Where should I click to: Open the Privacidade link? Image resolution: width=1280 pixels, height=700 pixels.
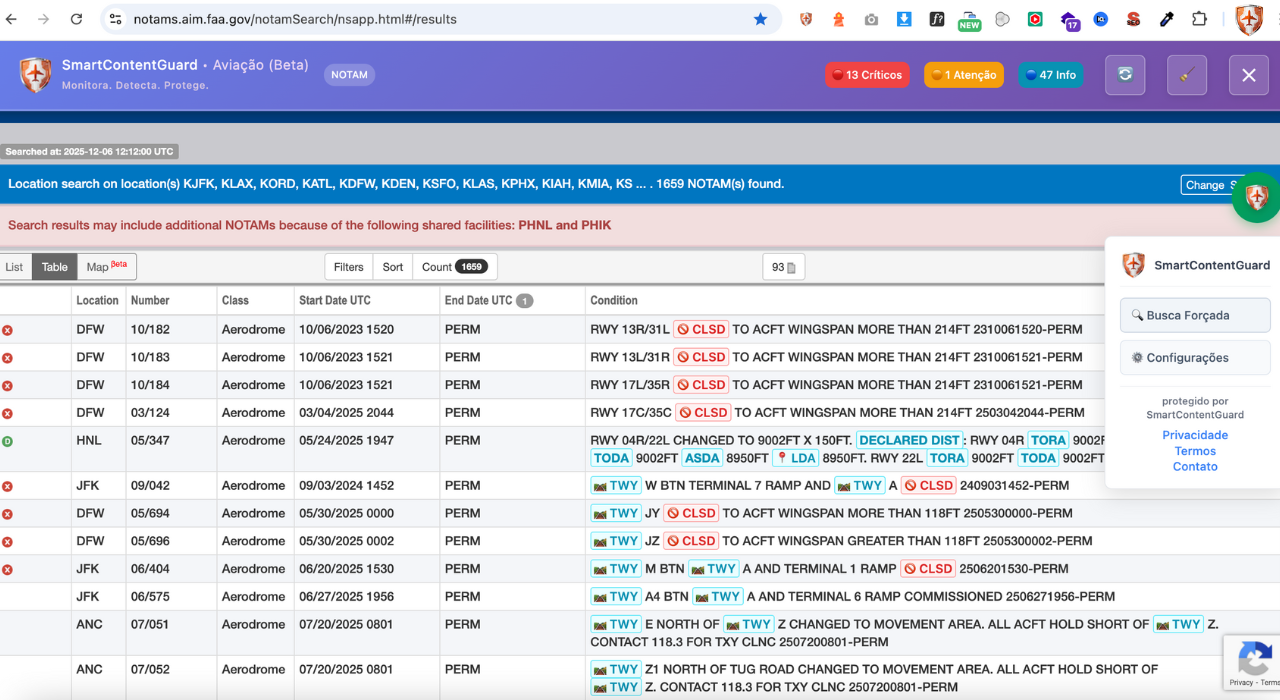(1195, 435)
